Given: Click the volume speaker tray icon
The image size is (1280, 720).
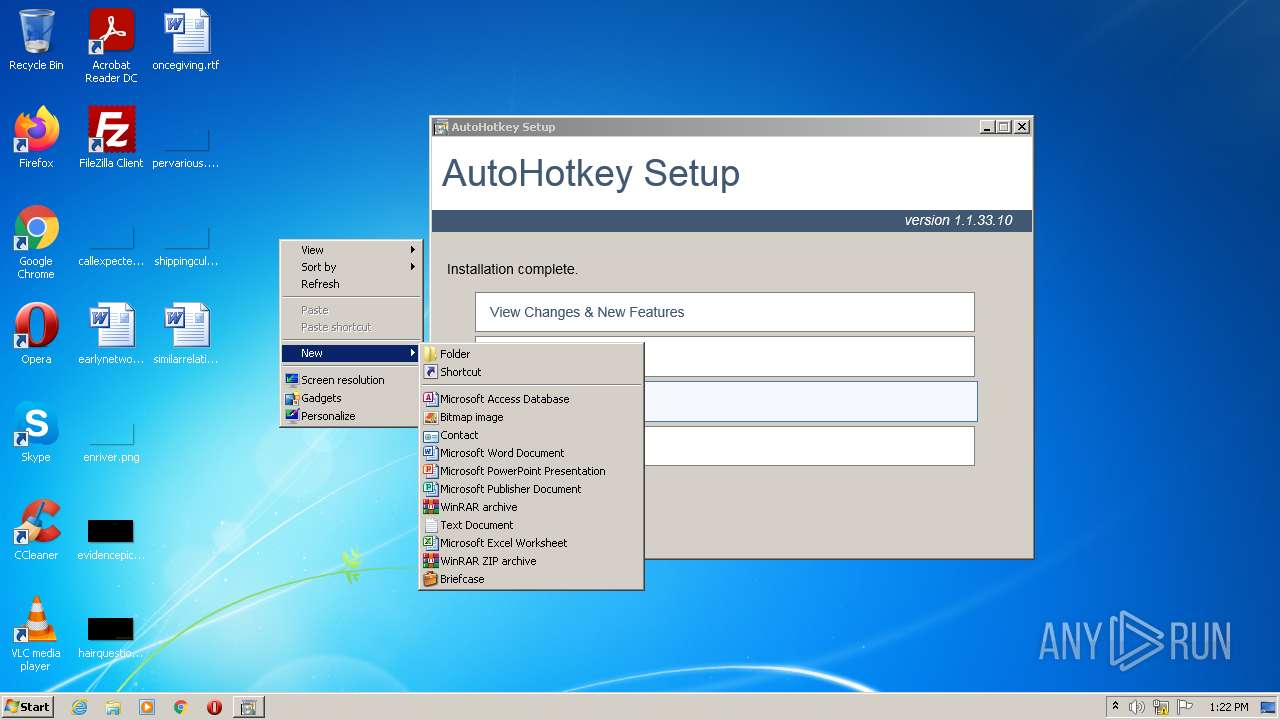Looking at the screenshot, I should (1137, 707).
